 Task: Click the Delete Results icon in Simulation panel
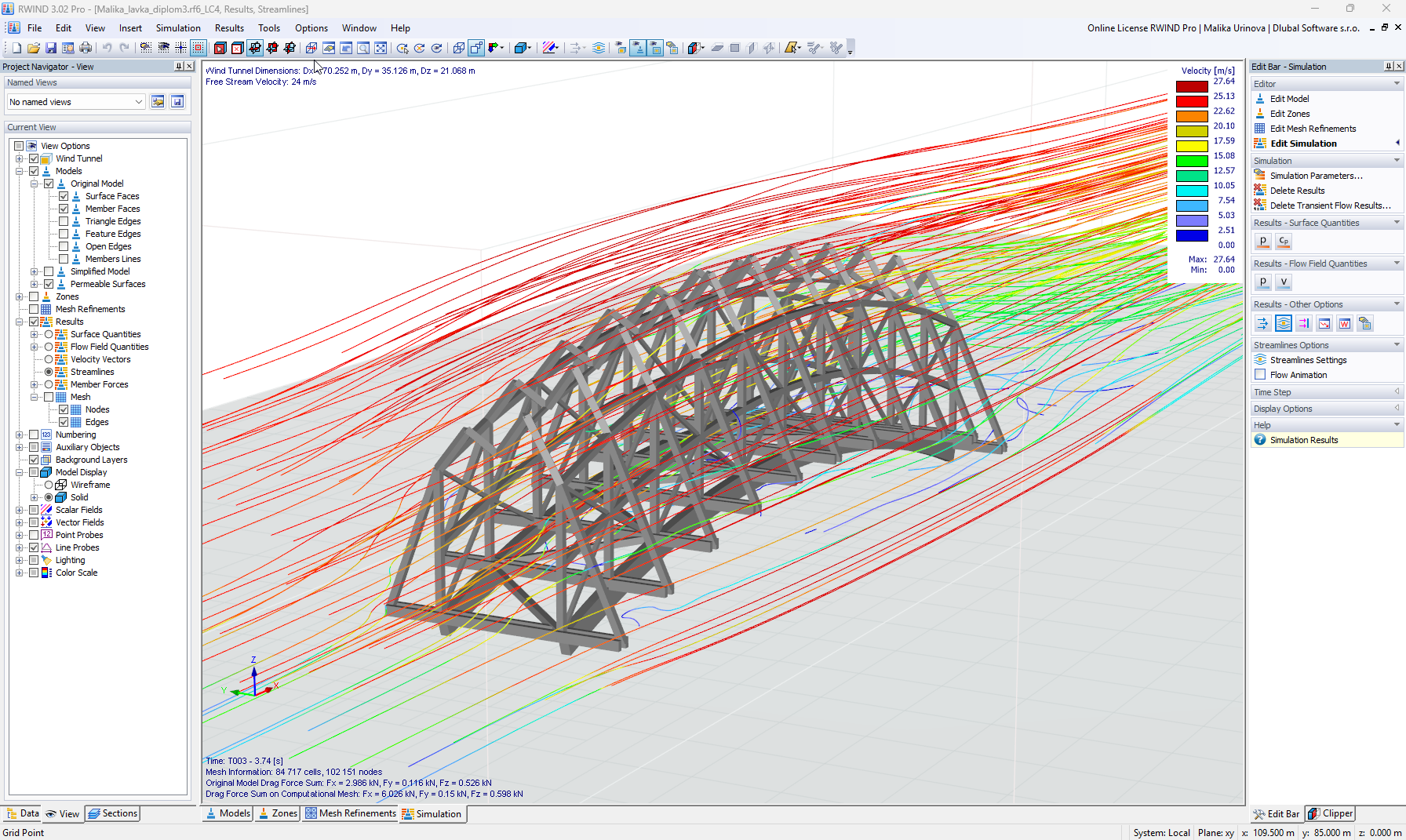(1260, 191)
